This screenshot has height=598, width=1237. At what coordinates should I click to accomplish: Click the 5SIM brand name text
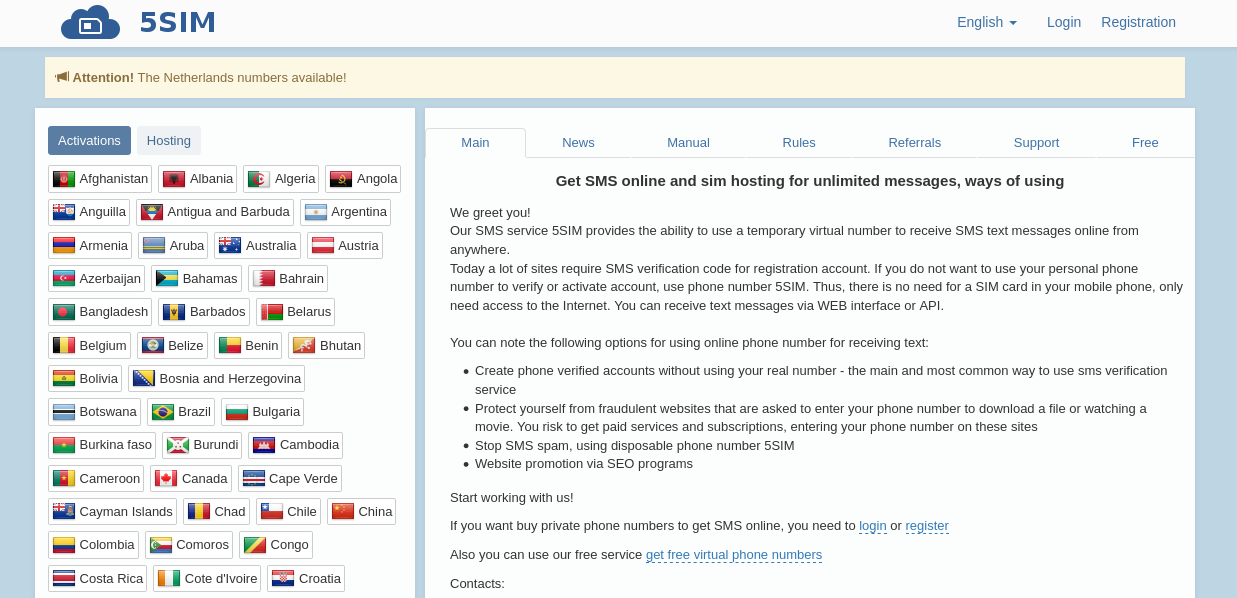pyautogui.click(x=178, y=22)
